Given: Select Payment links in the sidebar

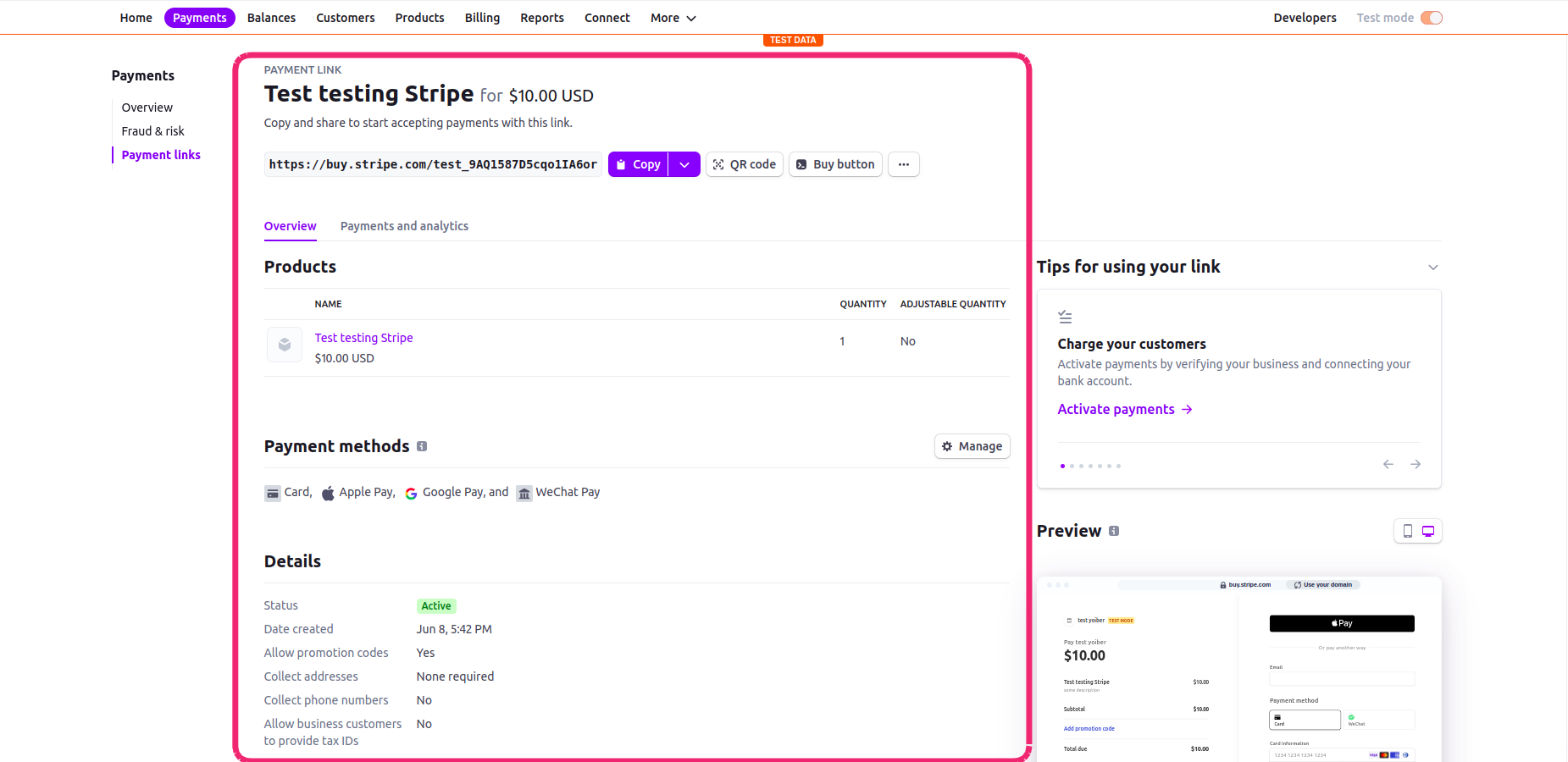Looking at the screenshot, I should click(161, 155).
